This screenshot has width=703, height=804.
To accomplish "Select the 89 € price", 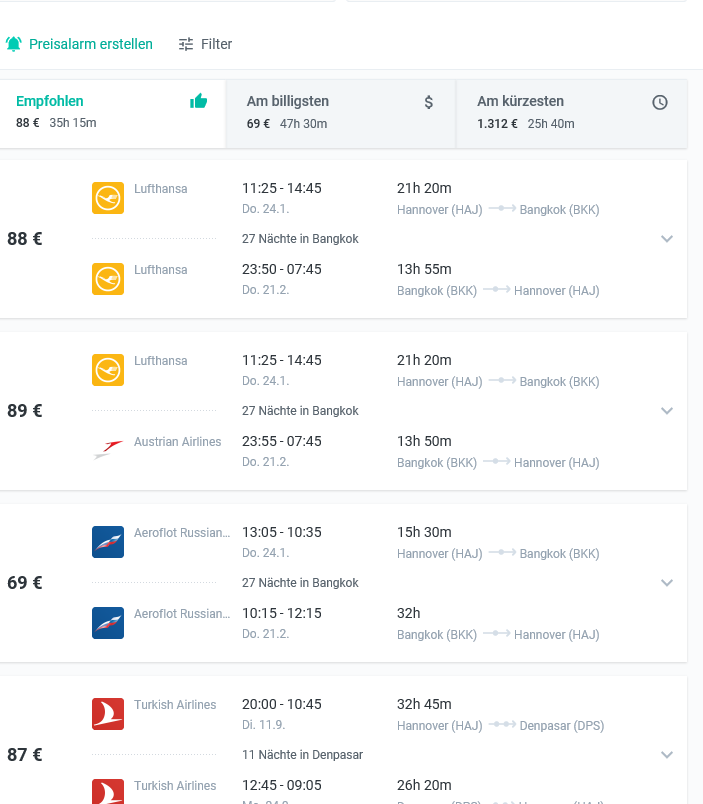I will point(25,411).
